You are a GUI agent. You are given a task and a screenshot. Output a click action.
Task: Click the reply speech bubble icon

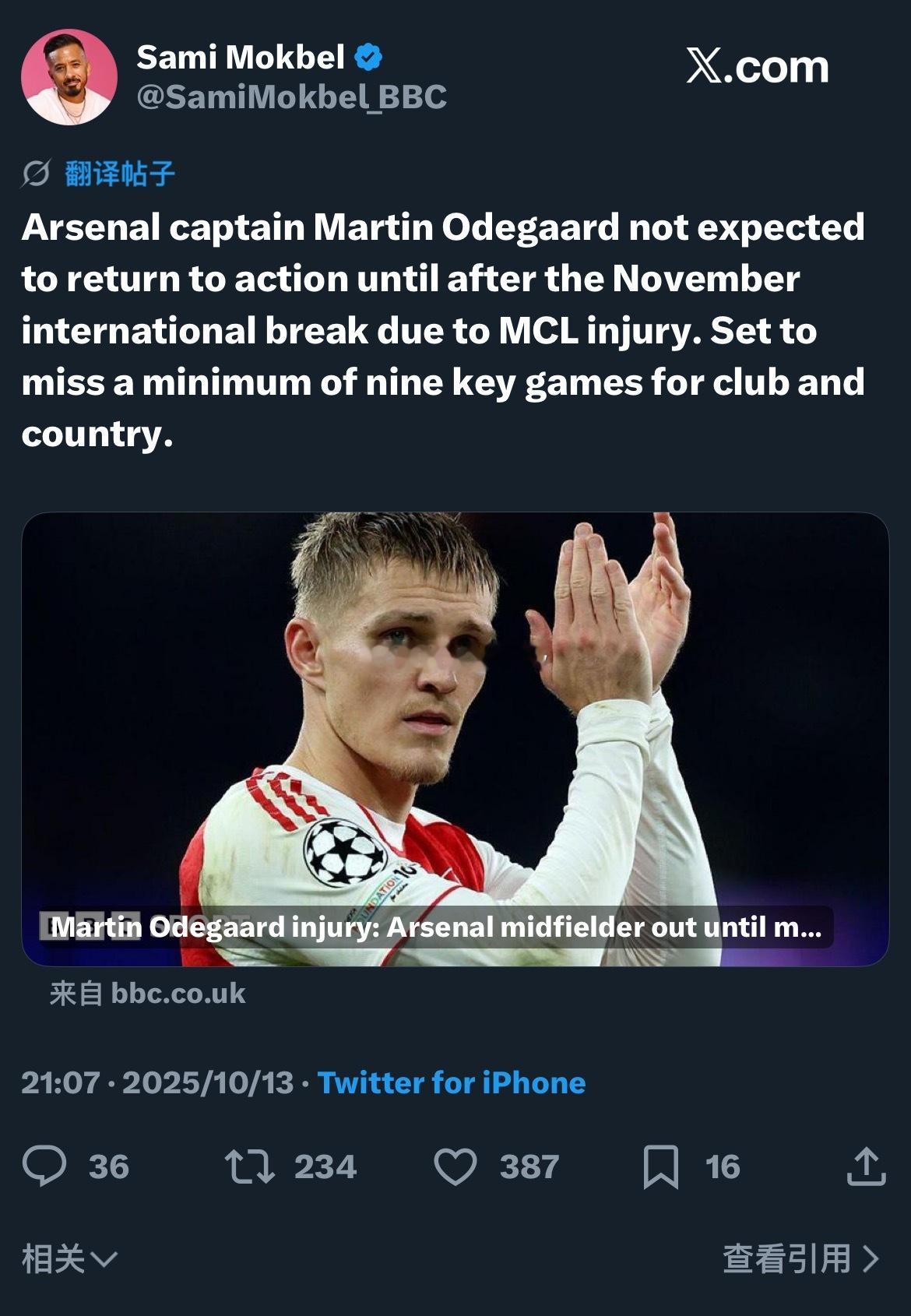click(44, 1166)
